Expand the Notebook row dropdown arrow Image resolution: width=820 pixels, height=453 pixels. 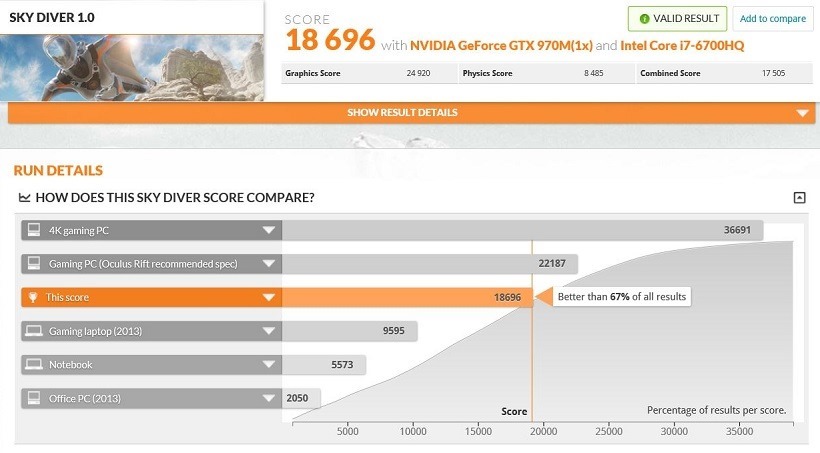pyautogui.click(x=269, y=365)
